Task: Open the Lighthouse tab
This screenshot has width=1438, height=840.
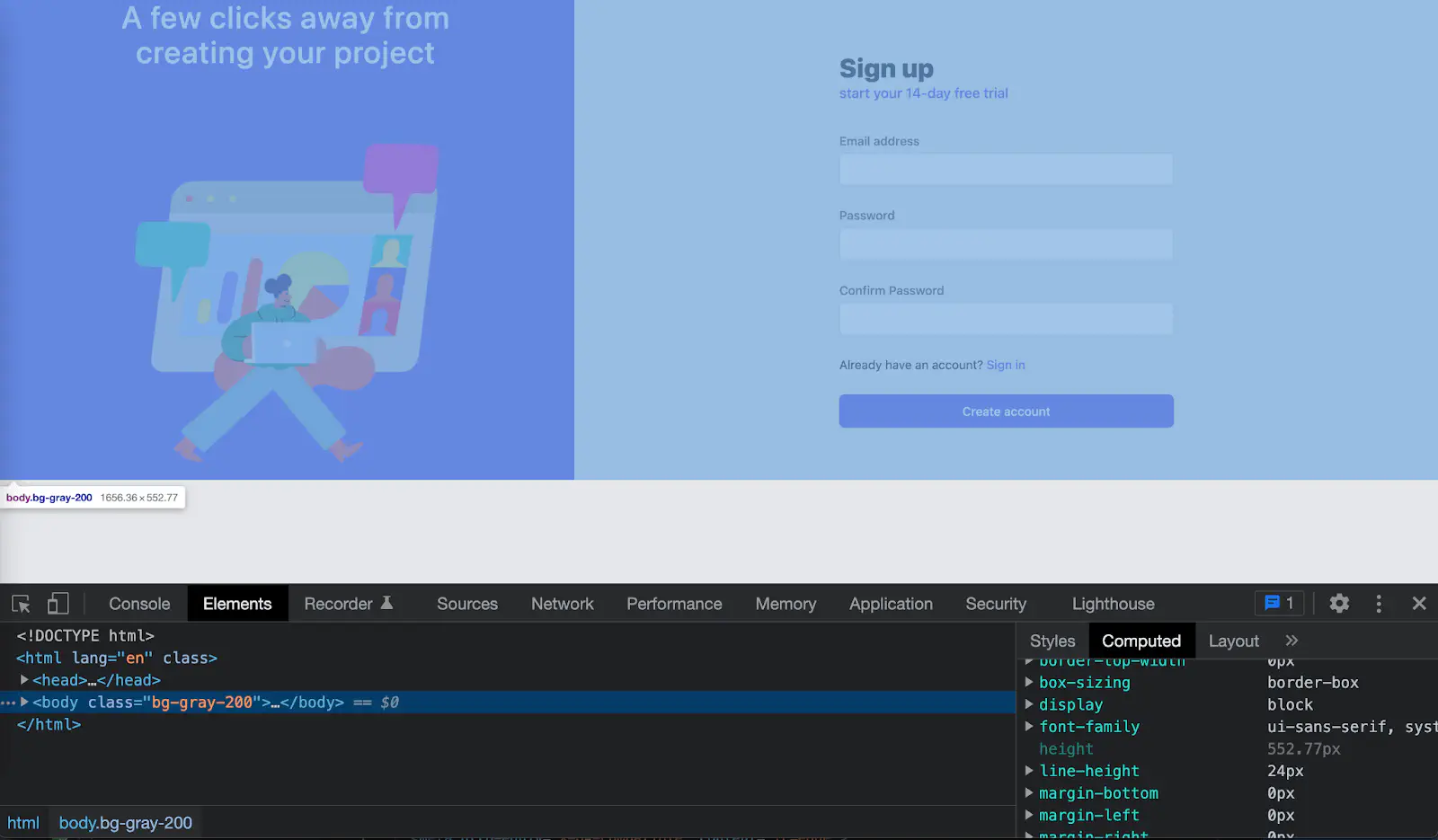Action: (1113, 604)
